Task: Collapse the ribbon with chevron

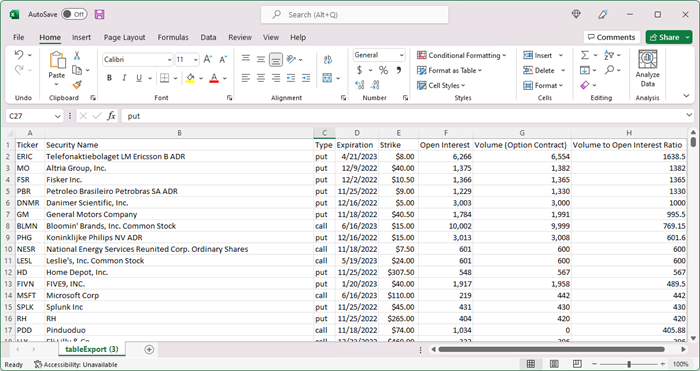Action: 686,96
